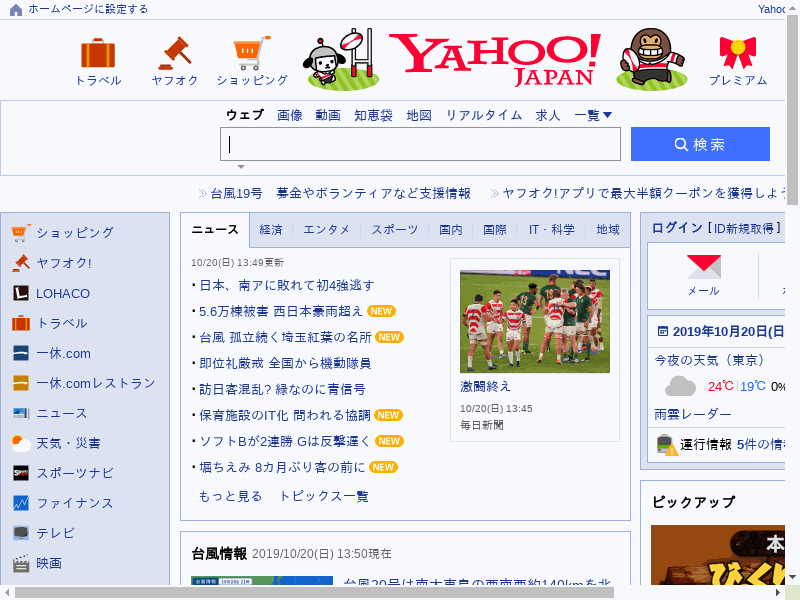Viewport: 800px width, 600px height.
Task: Open headline 堀ちえみ 8カ月ぶり客の前に
Action: (x=282, y=467)
